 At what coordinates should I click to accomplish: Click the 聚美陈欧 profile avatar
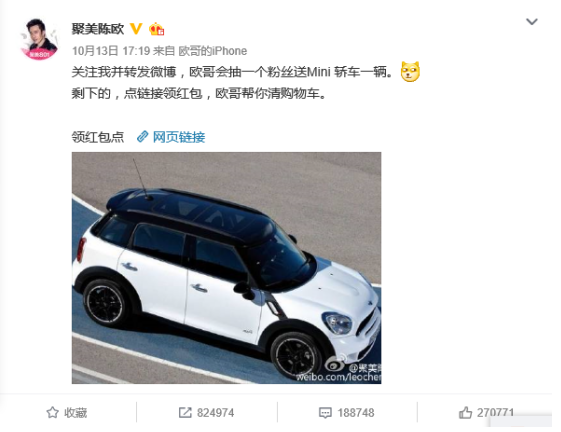39,39
